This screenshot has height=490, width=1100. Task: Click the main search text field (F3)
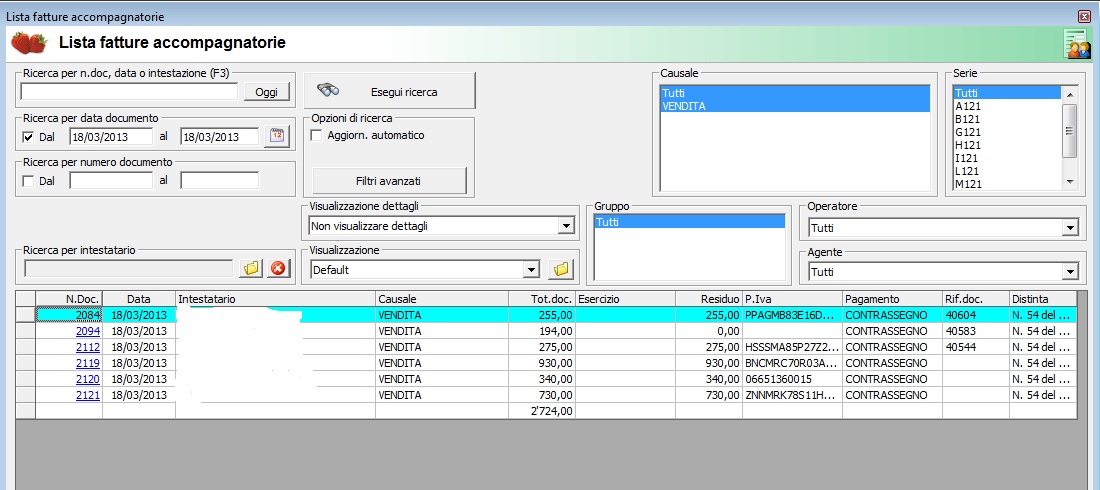pyautogui.click(x=129, y=92)
